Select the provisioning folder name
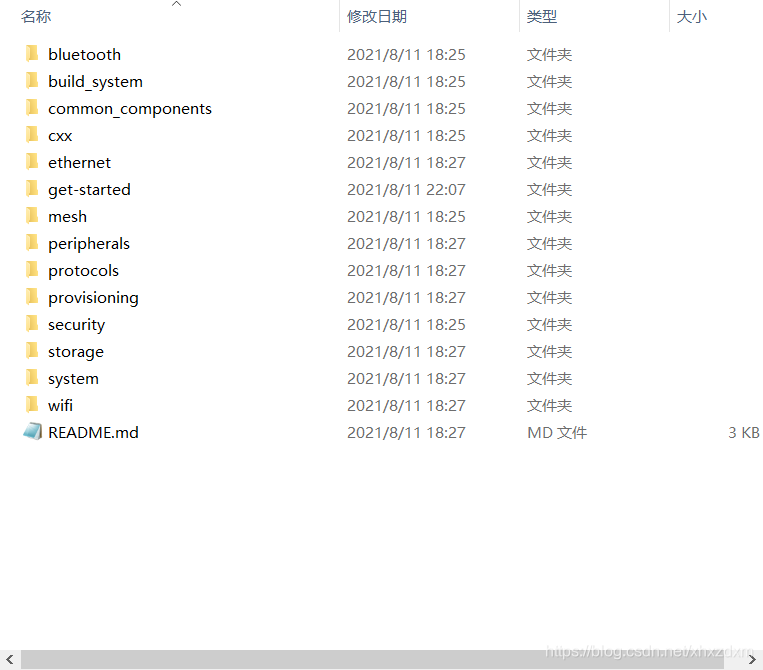The width and height of the screenshot is (763, 670). (93, 298)
